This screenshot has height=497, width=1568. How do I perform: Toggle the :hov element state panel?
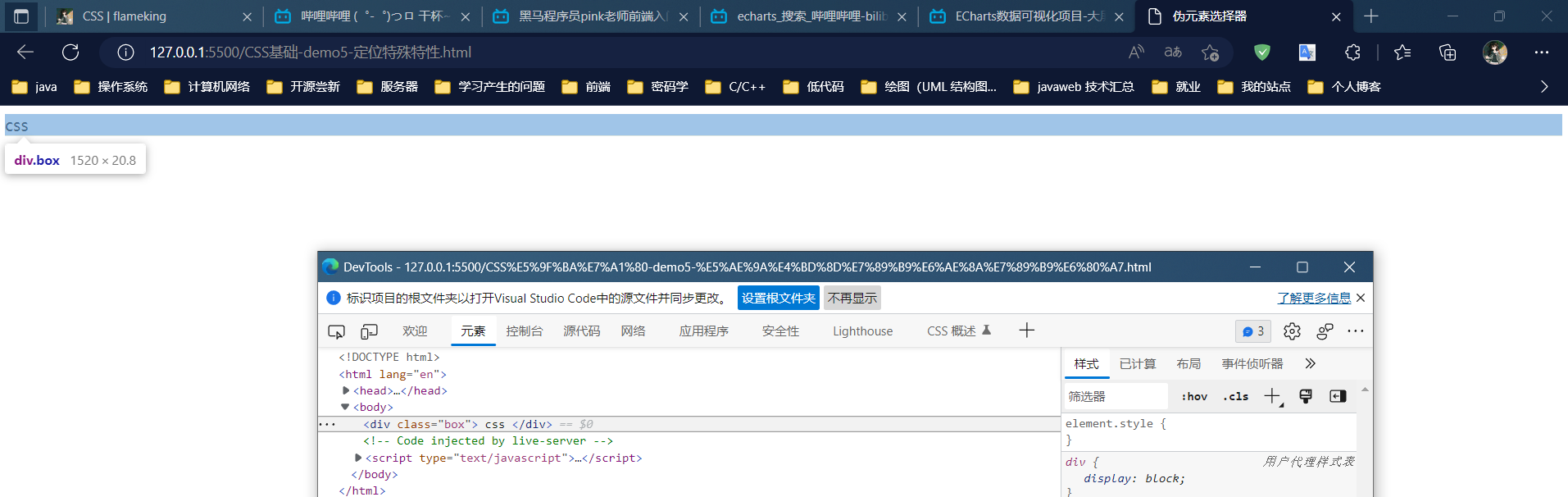[x=1194, y=397]
